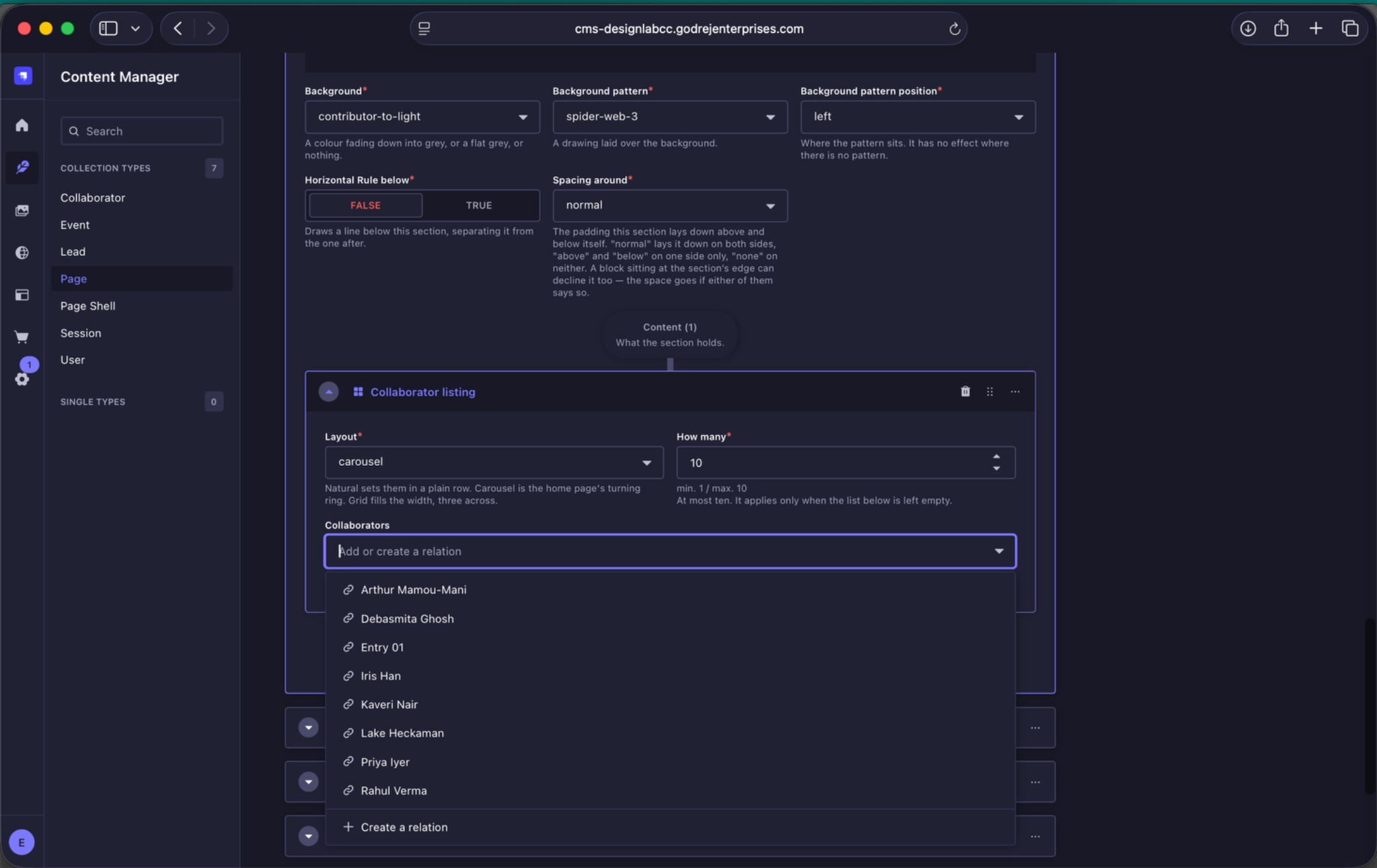
Task: Click the Safari share icon
Action: coord(1281,28)
